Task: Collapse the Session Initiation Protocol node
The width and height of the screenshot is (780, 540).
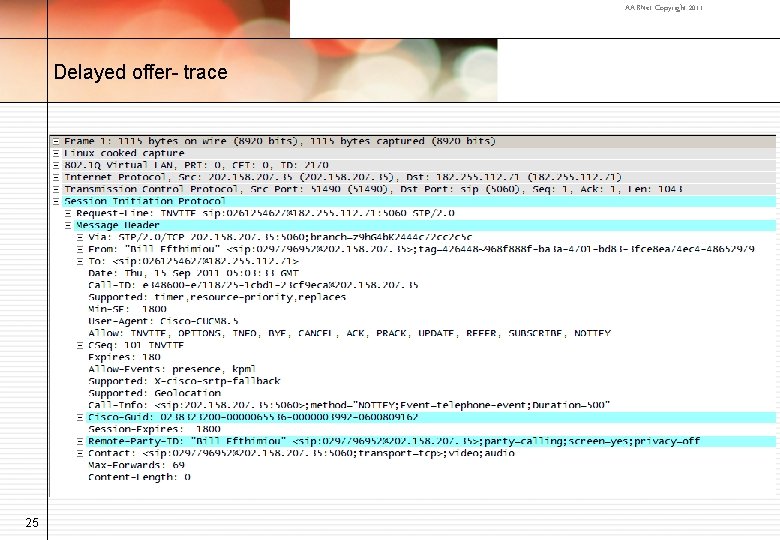Action: tap(56, 201)
